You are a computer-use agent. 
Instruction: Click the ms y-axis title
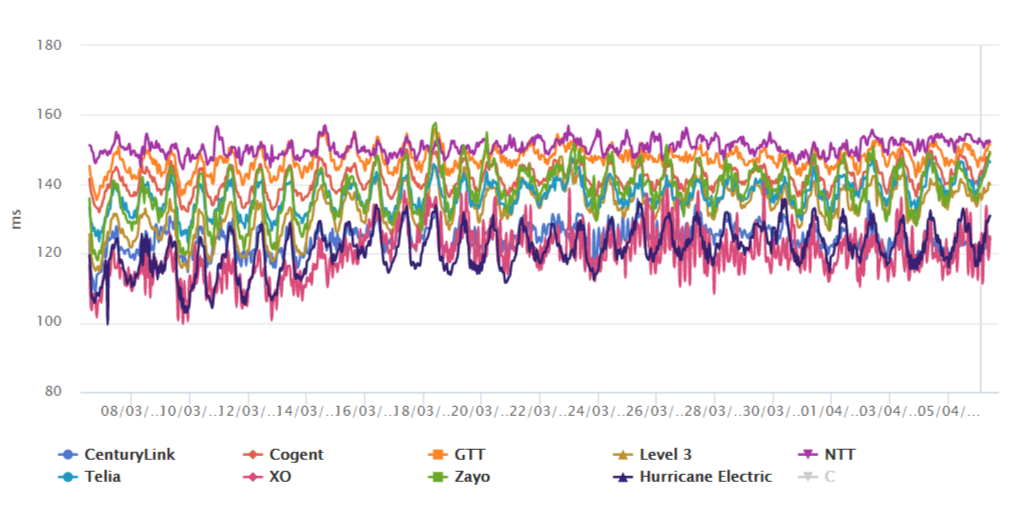(x=16, y=219)
